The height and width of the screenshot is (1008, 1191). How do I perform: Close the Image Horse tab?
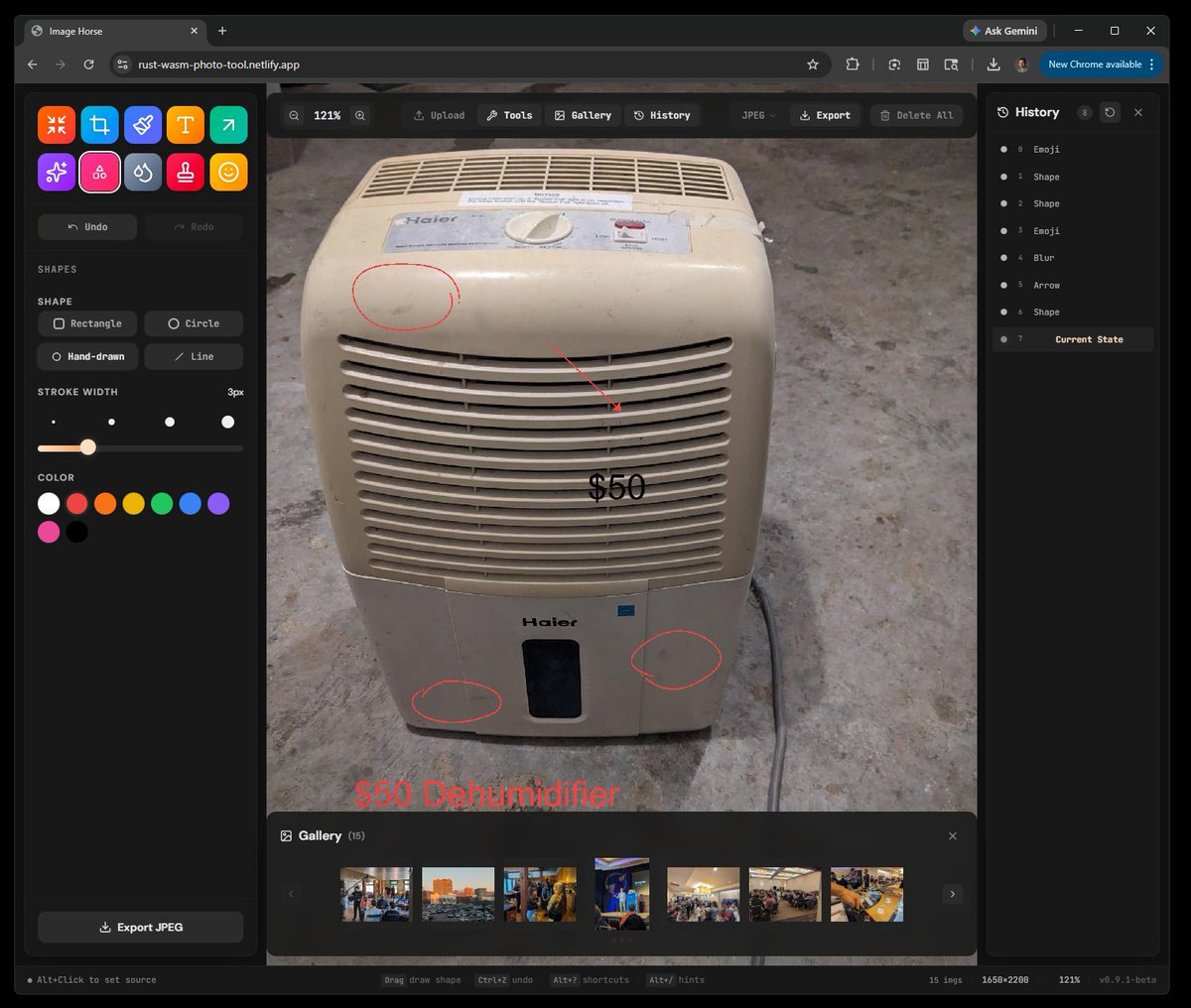tap(194, 31)
